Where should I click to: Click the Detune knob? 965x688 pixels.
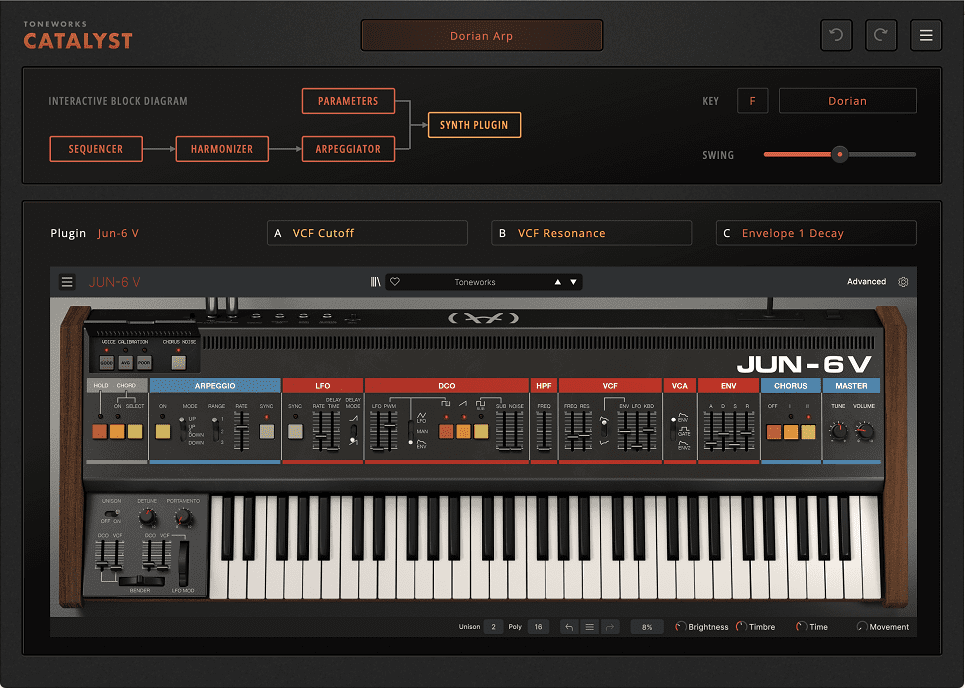tap(147, 517)
